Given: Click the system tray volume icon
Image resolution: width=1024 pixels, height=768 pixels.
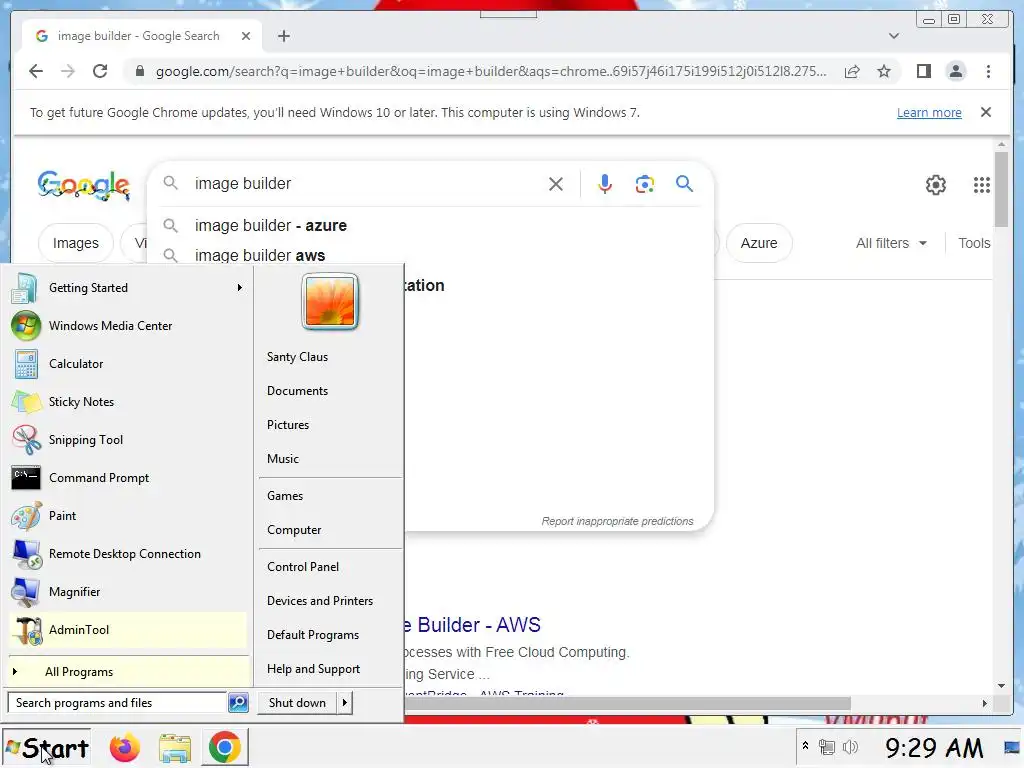Looking at the screenshot, I should tap(850, 746).
